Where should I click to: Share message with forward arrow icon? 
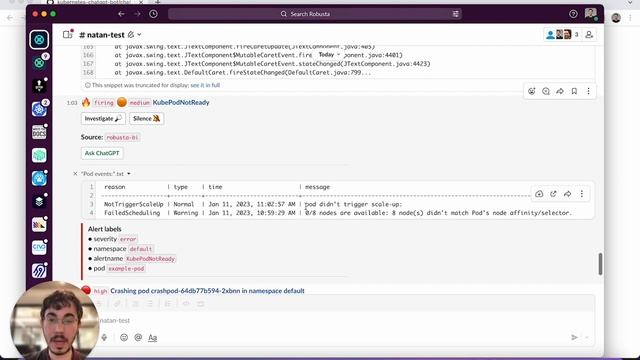(560, 91)
